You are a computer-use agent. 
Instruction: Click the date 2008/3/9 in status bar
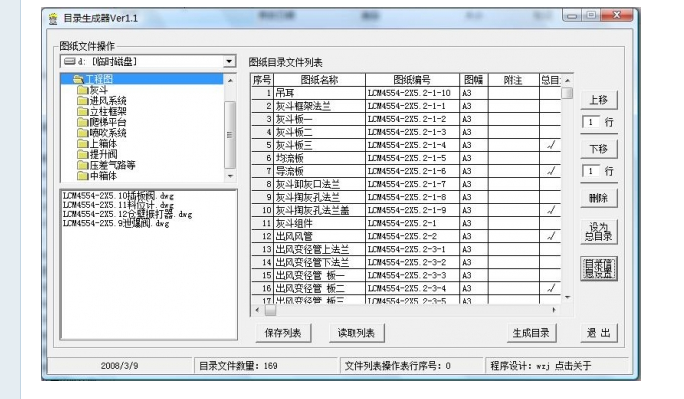[x=120, y=366]
